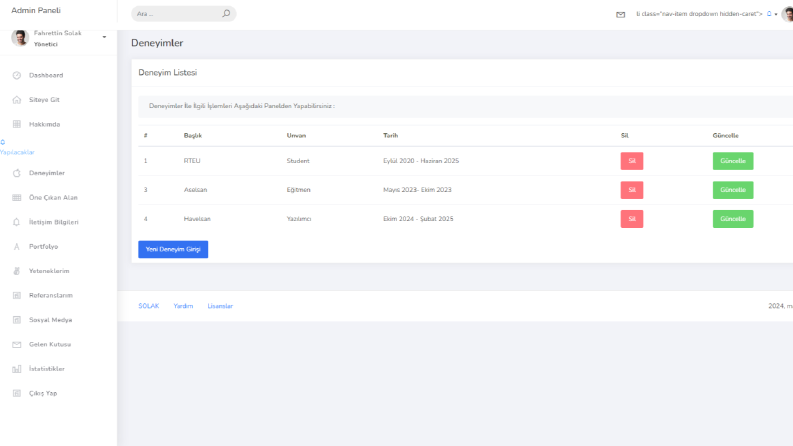793x446 pixels.
Task: Click the Aselsan cell
Action: coord(195,190)
